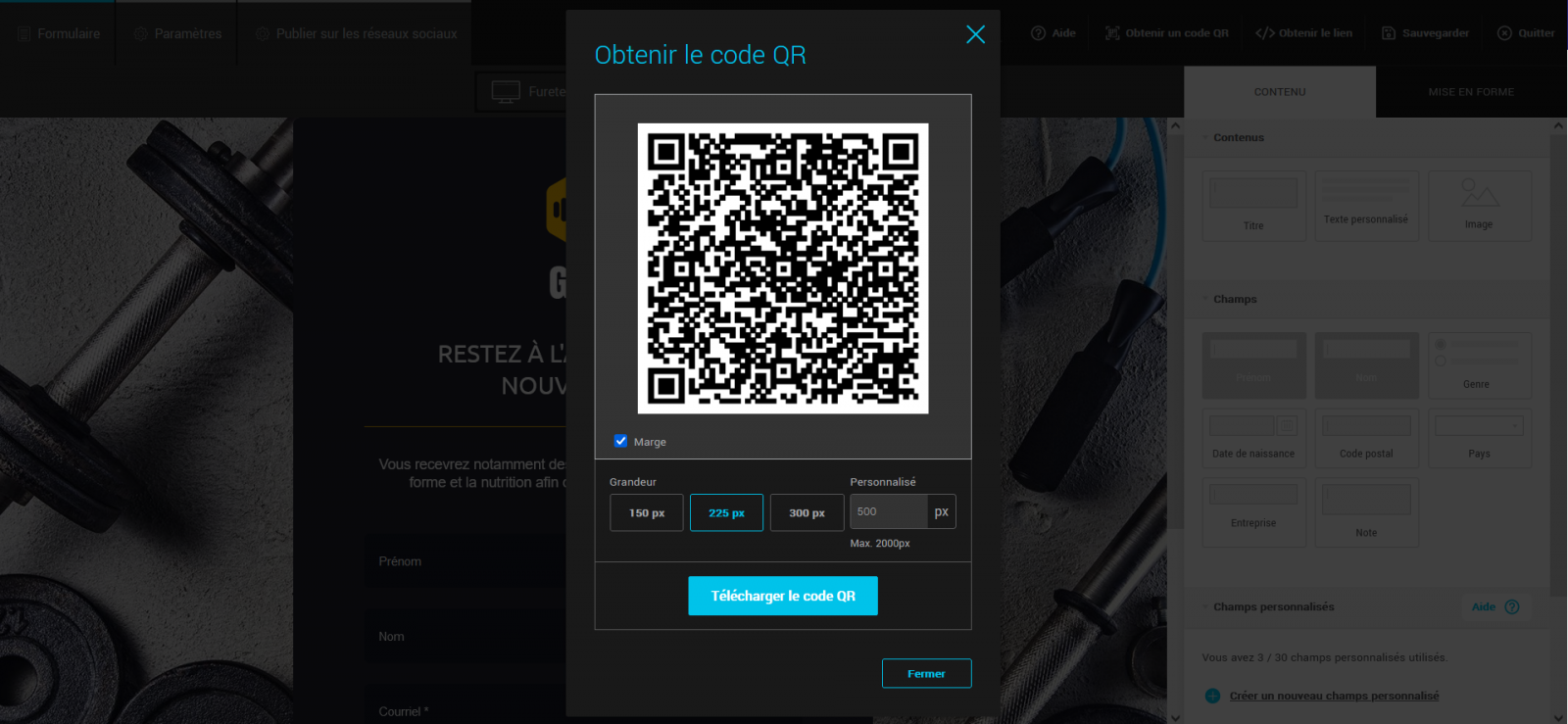Collapse the Contenus section

pyautogui.click(x=1205, y=138)
